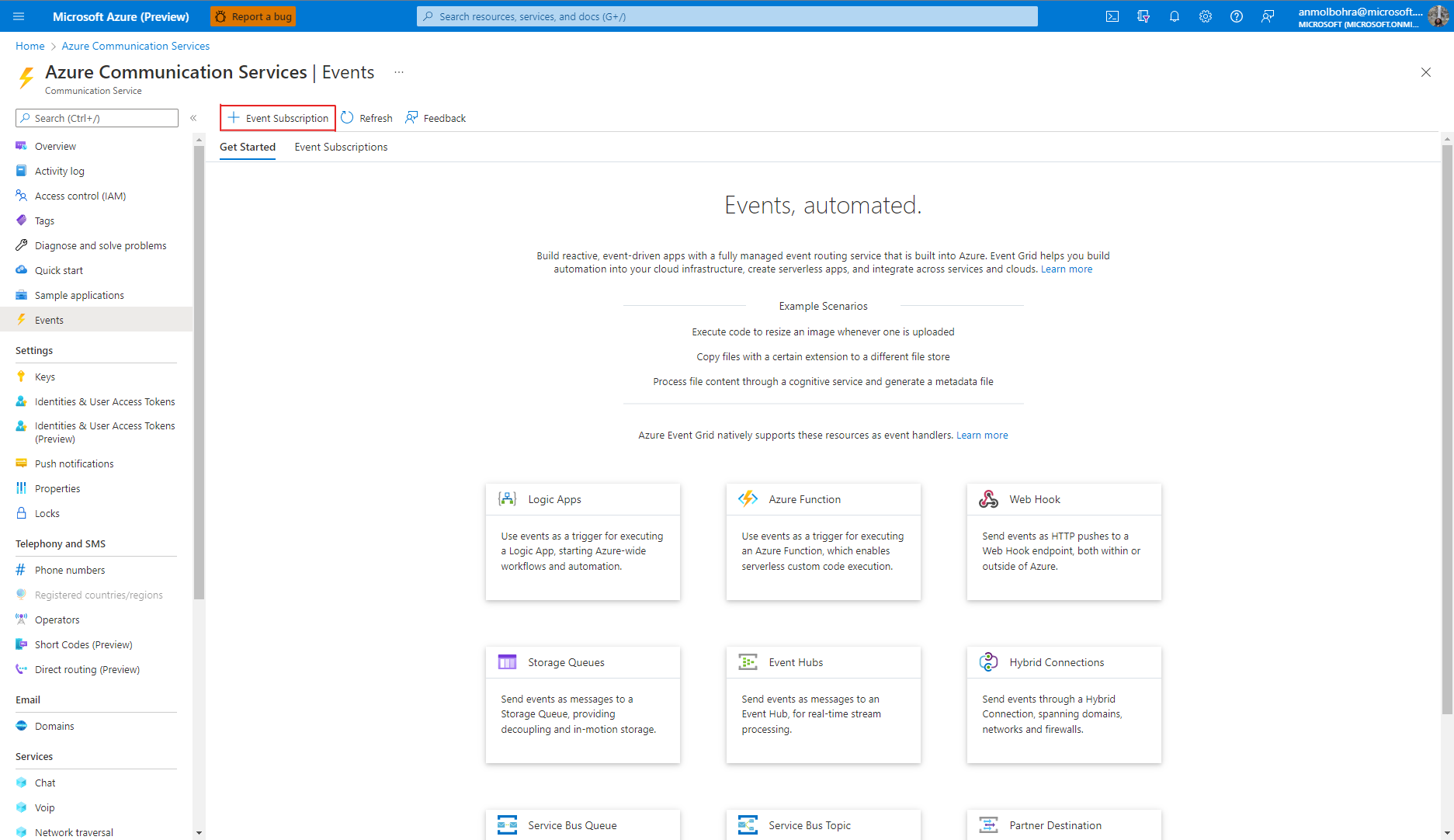Screen dimensions: 1454x840
Task: Select Access control (IAM) in sidebar
Action: (x=80, y=196)
